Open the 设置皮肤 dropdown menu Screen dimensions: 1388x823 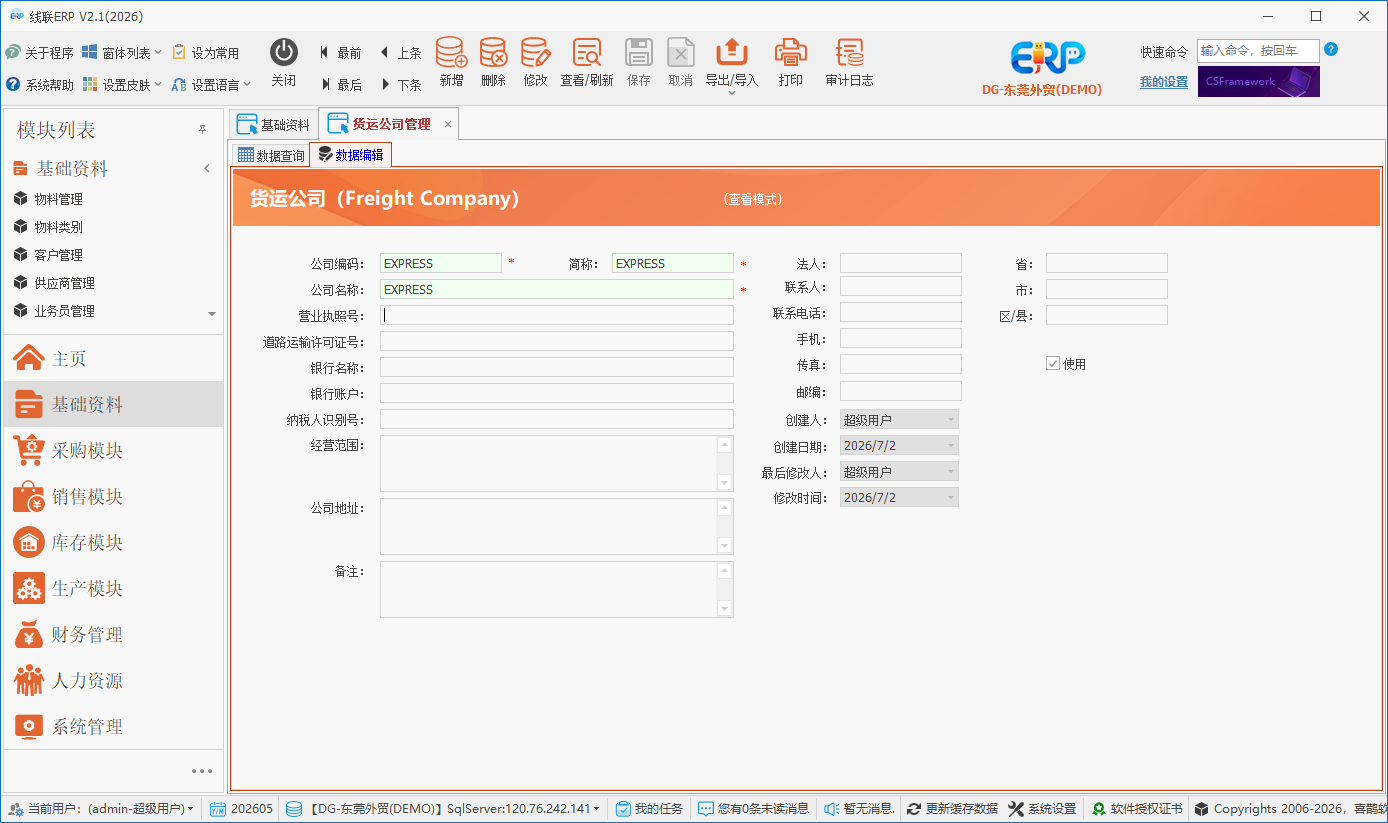pos(123,85)
